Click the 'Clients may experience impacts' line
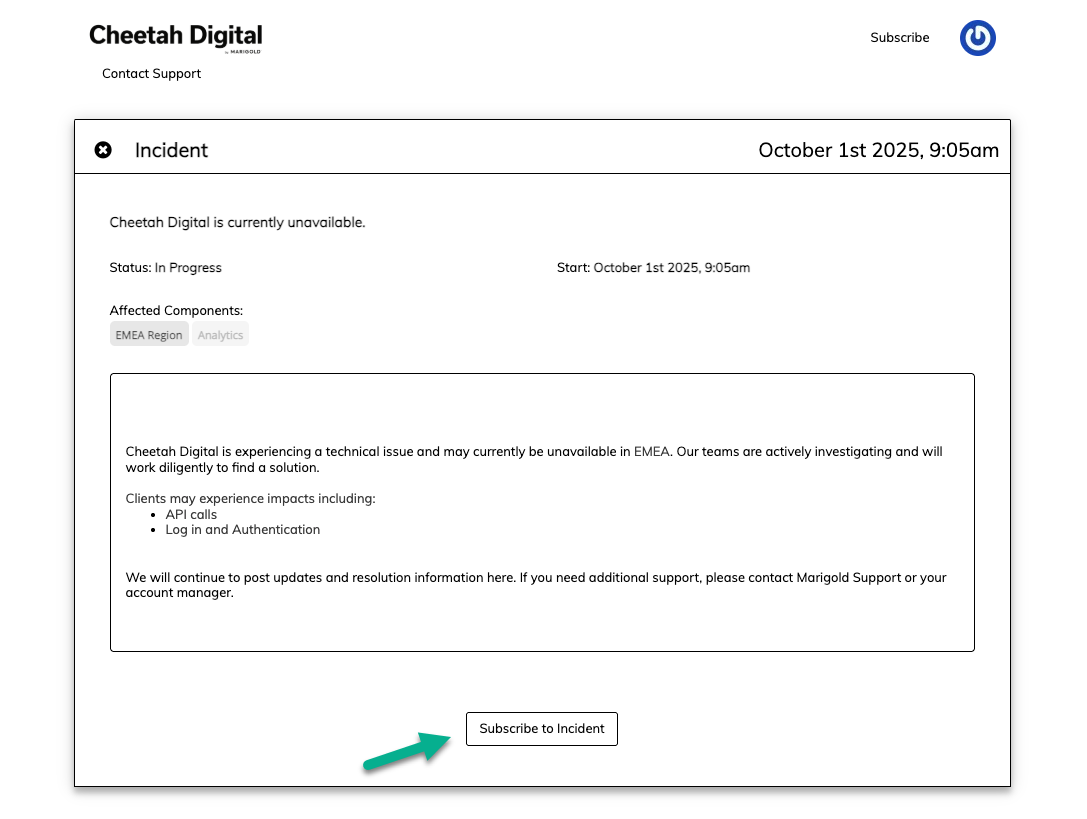The width and height of the screenshot is (1087, 819). (x=250, y=498)
